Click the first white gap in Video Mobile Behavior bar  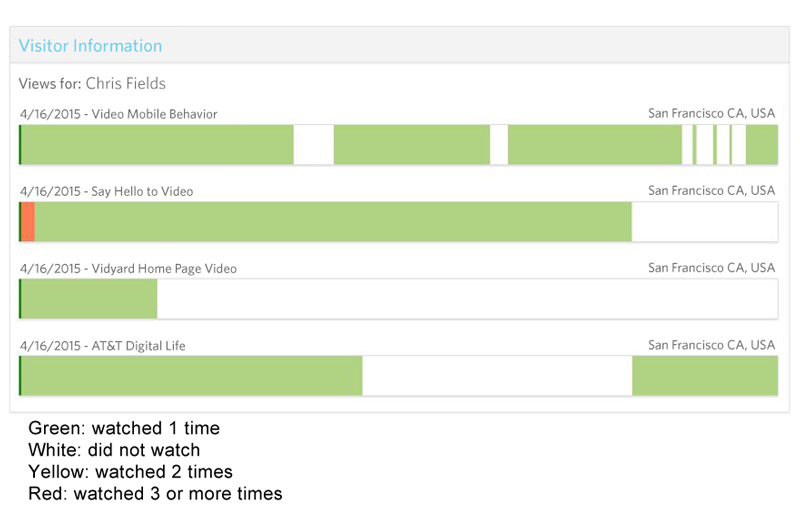[313, 145]
